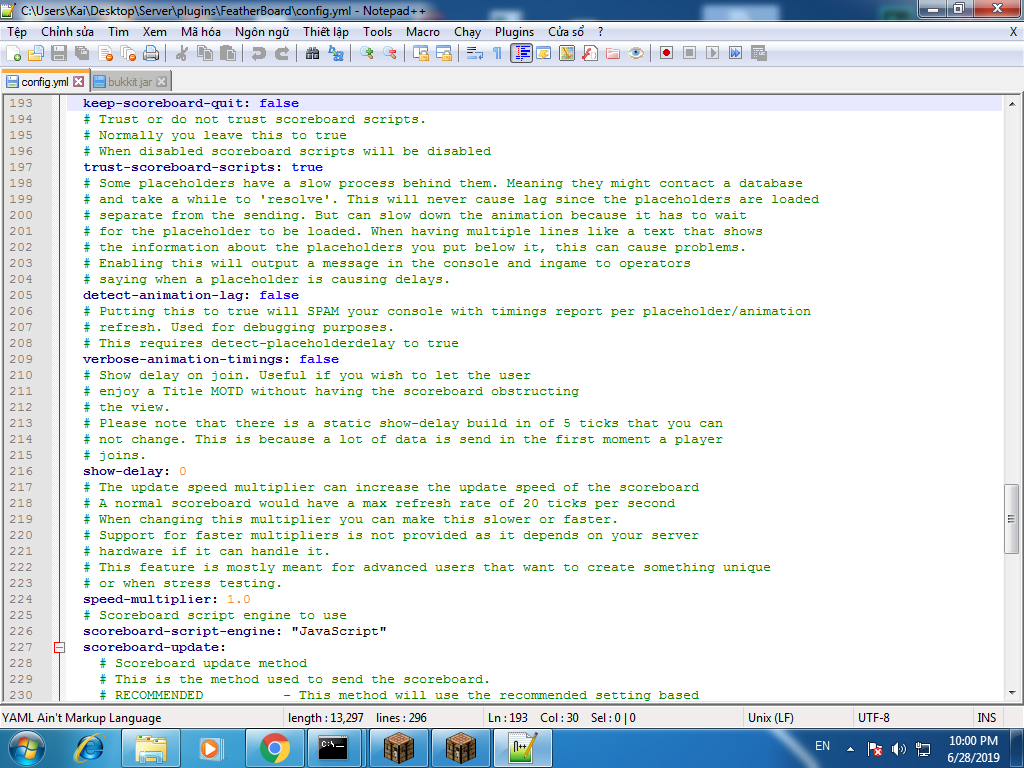
Task: Open the Plugins menu
Action: tap(514, 32)
